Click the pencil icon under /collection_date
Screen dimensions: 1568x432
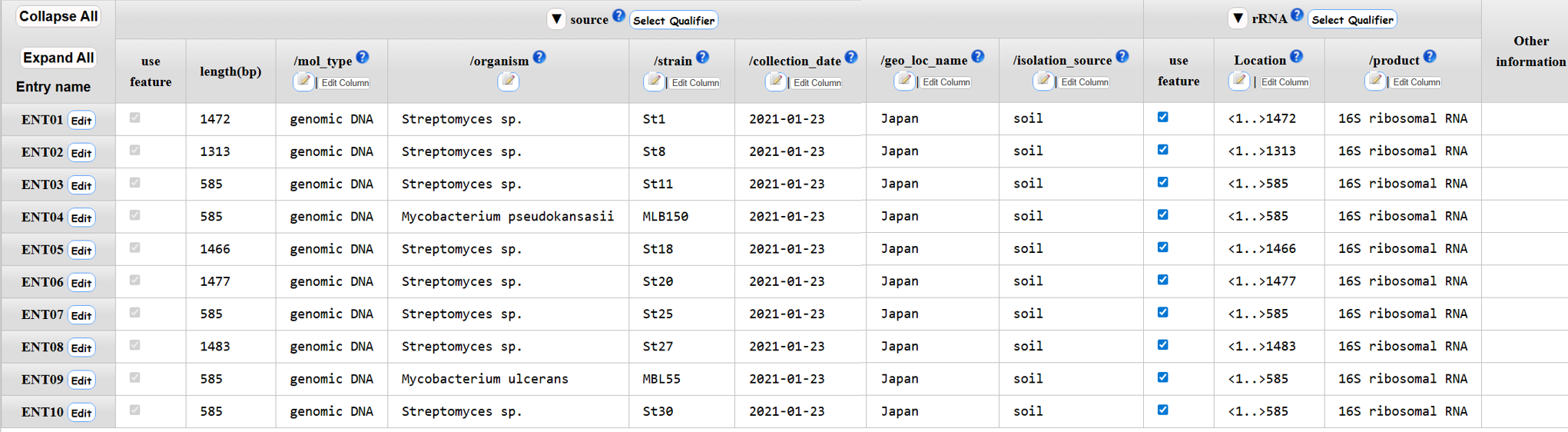775,81
